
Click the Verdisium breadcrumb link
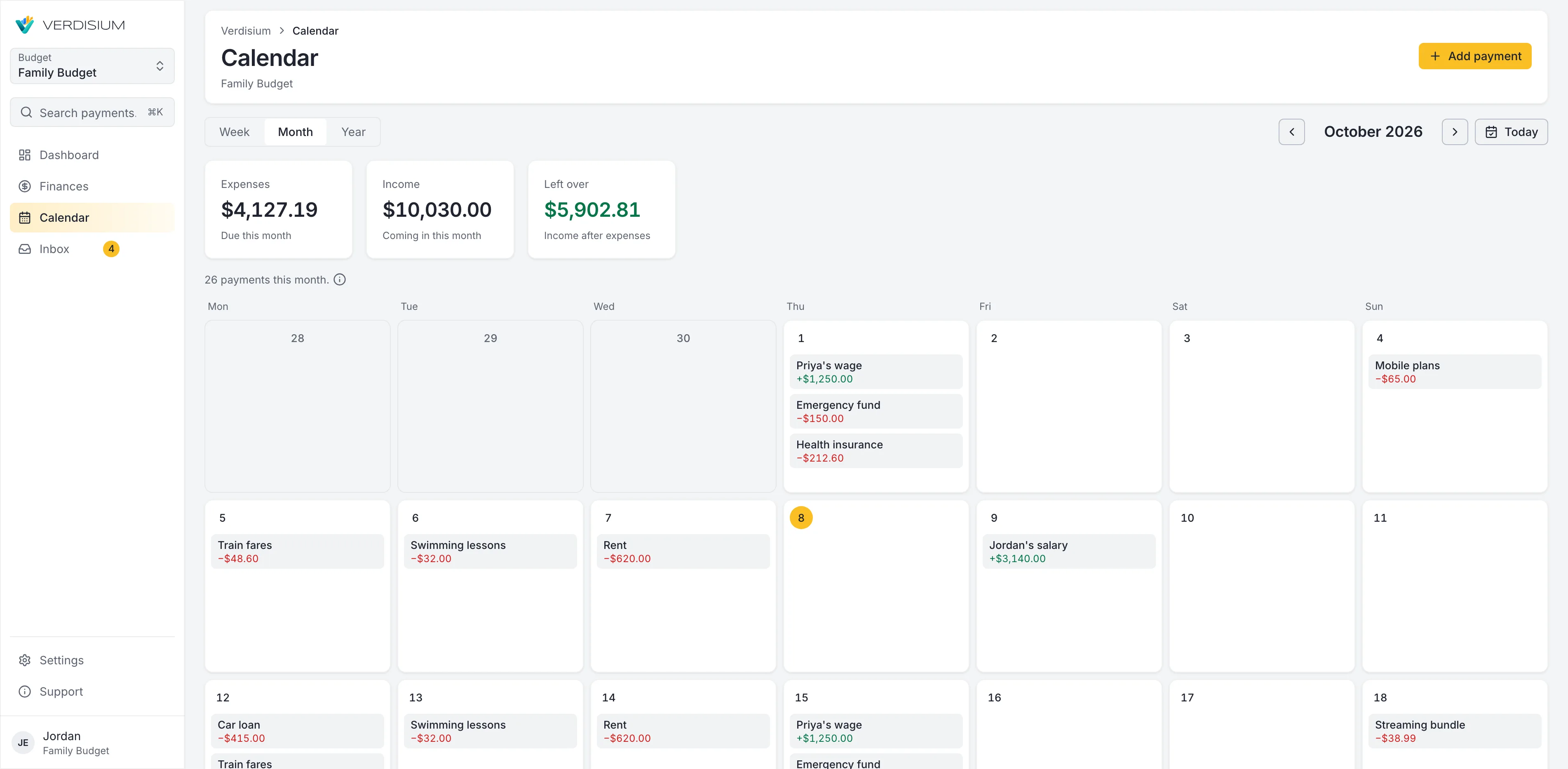tap(246, 31)
